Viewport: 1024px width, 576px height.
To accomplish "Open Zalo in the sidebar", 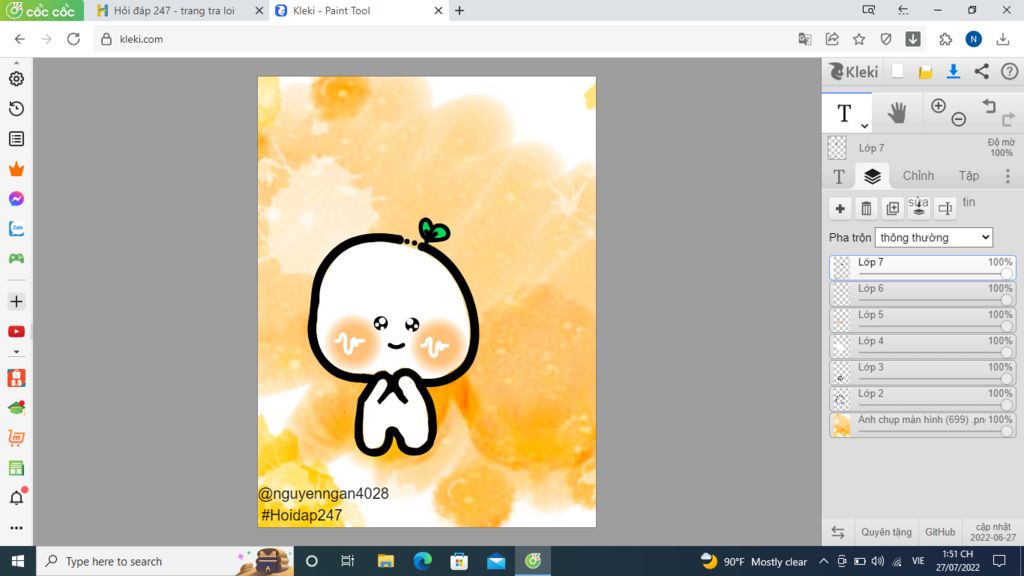I will [x=16, y=229].
